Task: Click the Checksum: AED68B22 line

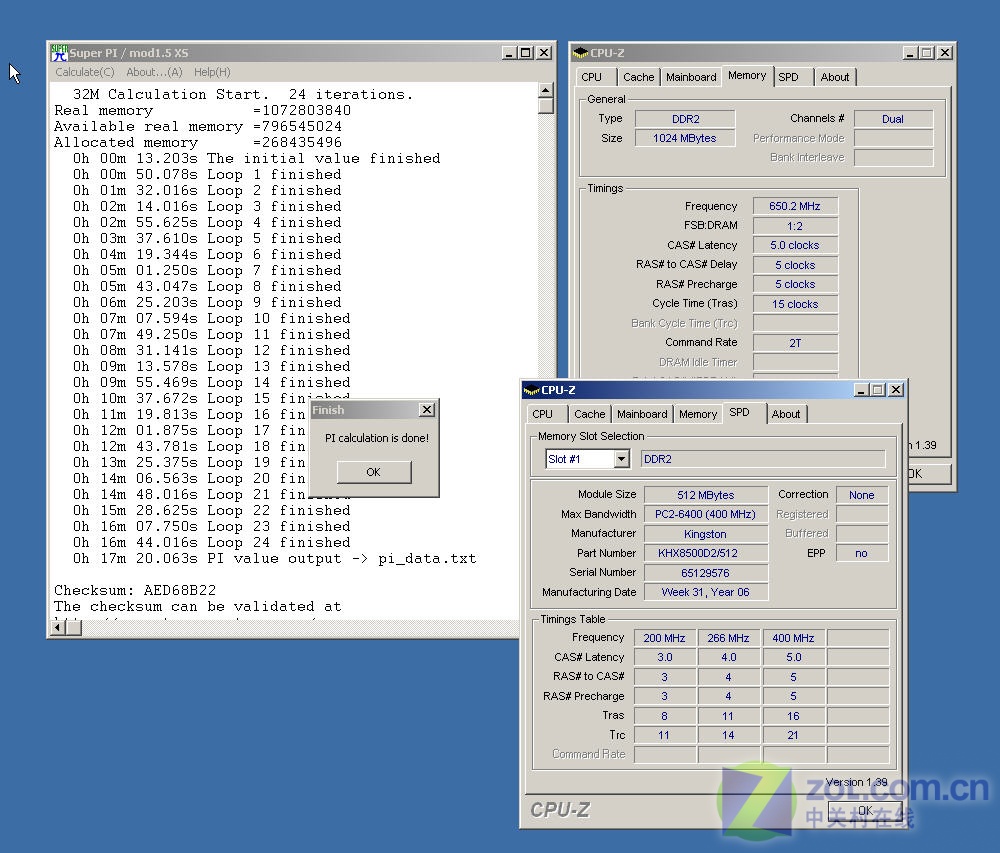Action: coord(135,590)
